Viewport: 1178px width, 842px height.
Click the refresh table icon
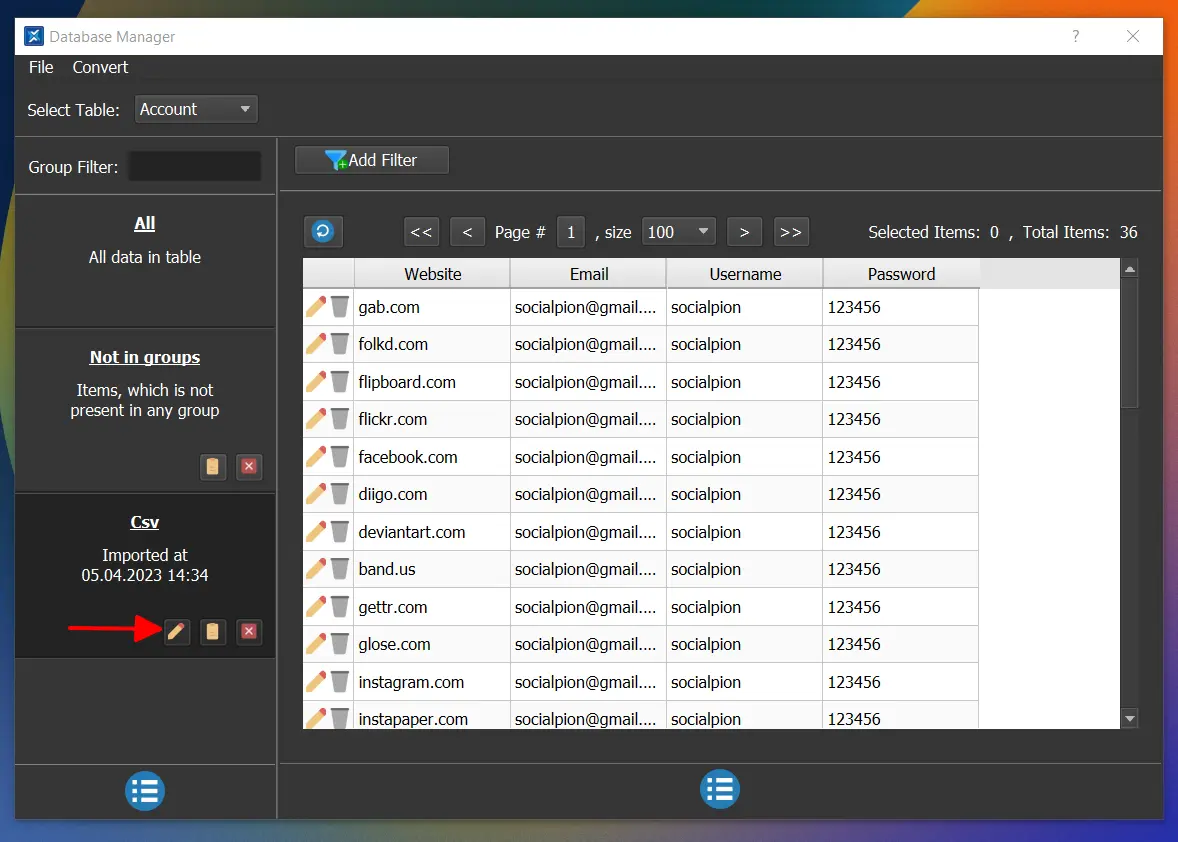(323, 231)
